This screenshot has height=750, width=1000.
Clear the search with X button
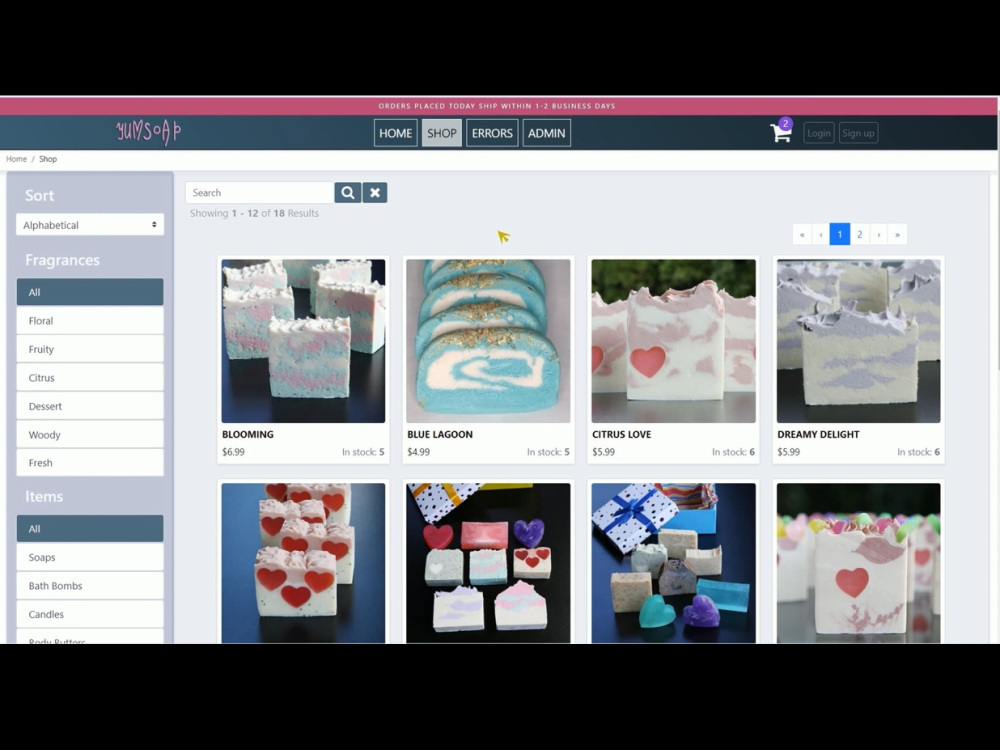(x=375, y=193)
